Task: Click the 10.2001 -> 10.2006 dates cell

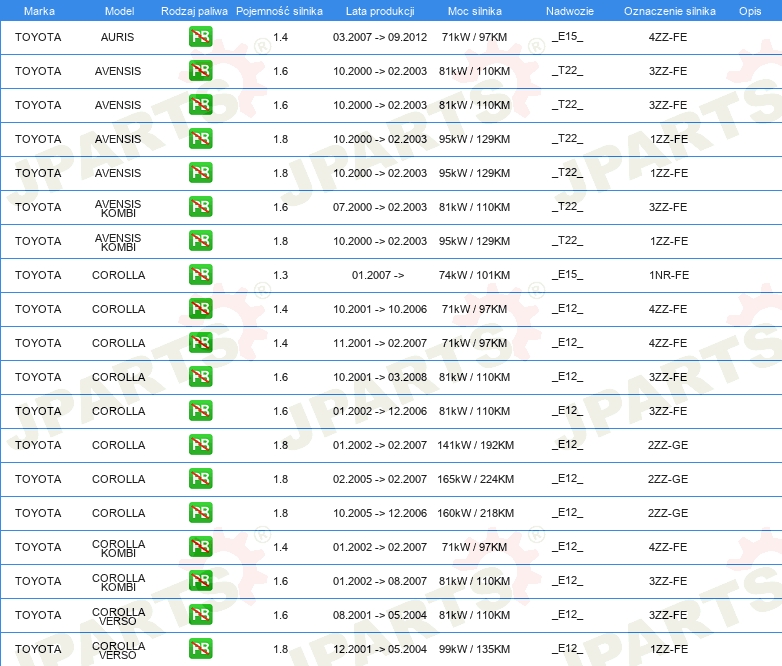Action: coord(380,309)
